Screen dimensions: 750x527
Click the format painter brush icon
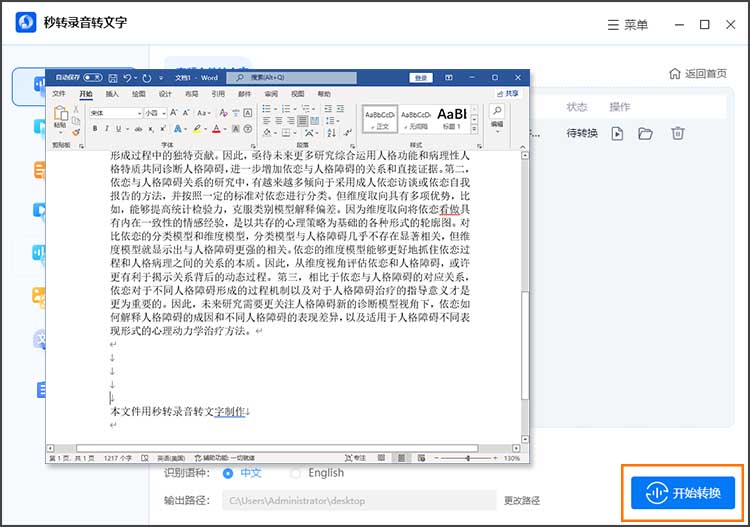(76, 132)
